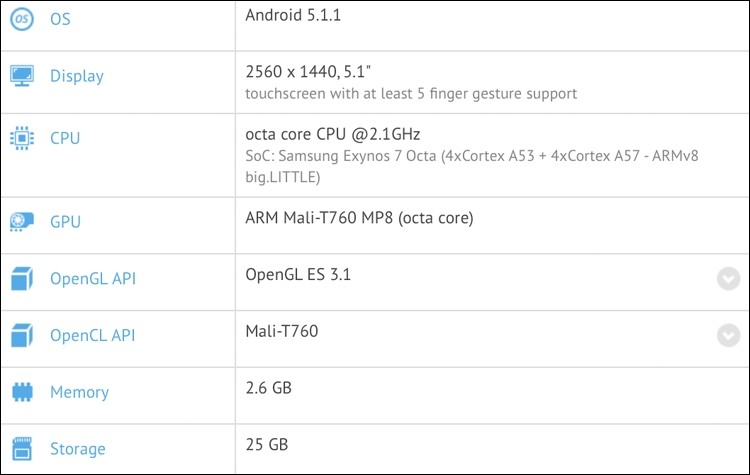This screenshot has width=750, height=475.
Task: Click the Display monitor icon
Action: [22, 76]
